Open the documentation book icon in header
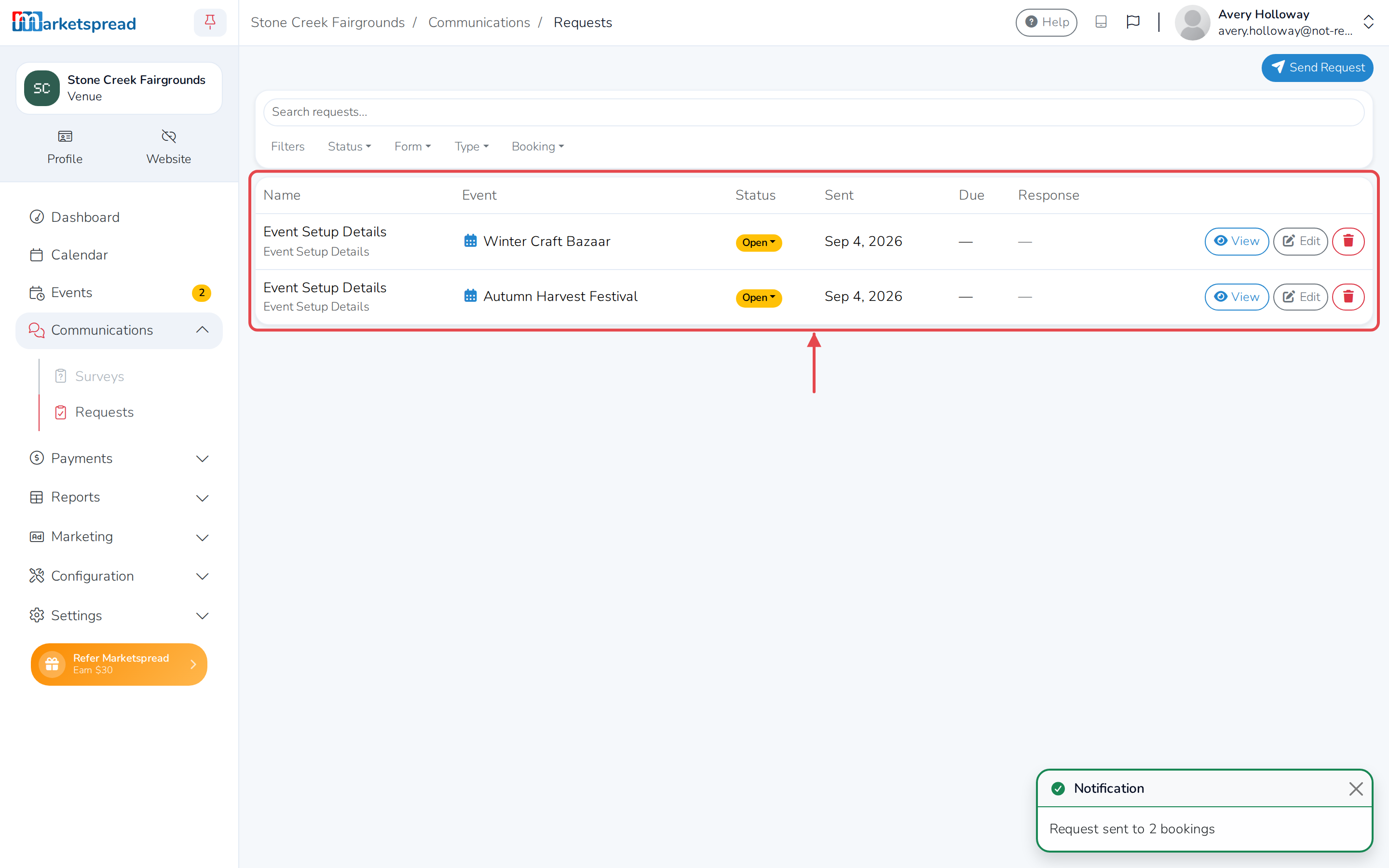The image size is (1389, 868). tap(1100, 22)
